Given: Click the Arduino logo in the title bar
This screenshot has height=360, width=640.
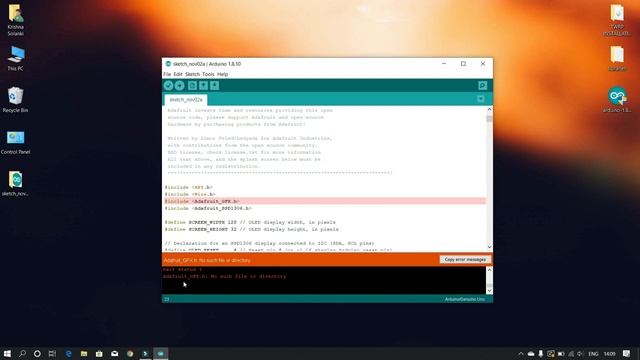Looking at the screenshot, I should coord(168,64).
